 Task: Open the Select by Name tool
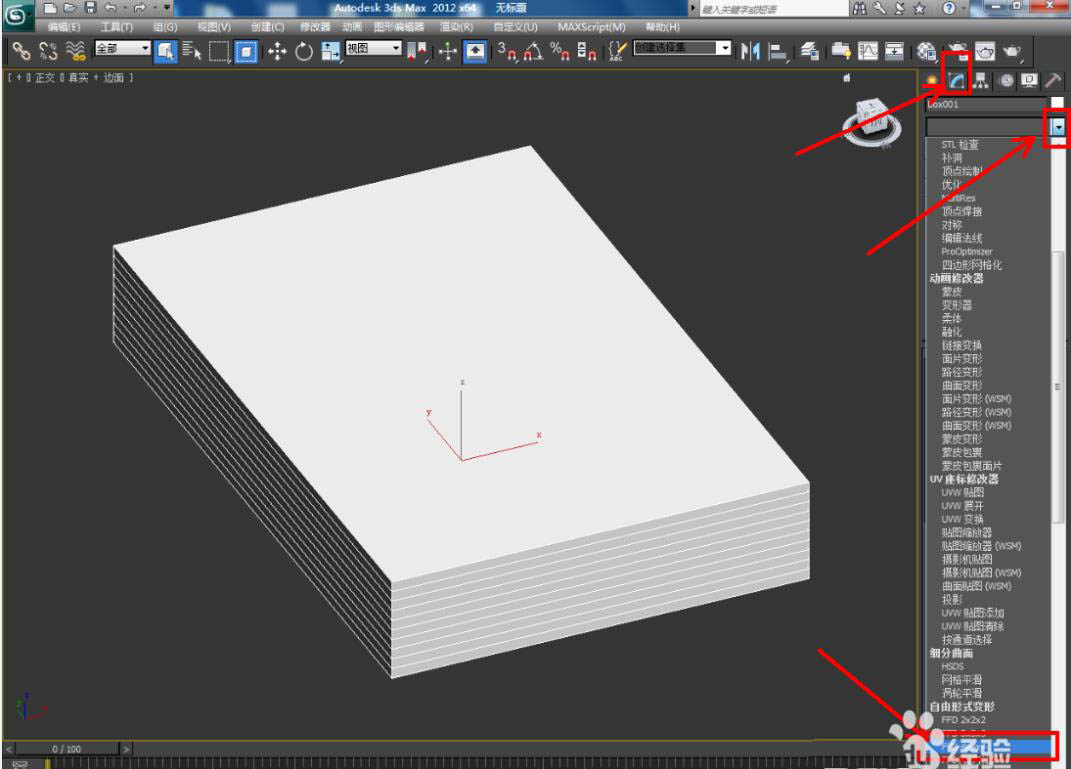(x=192, y=50)
